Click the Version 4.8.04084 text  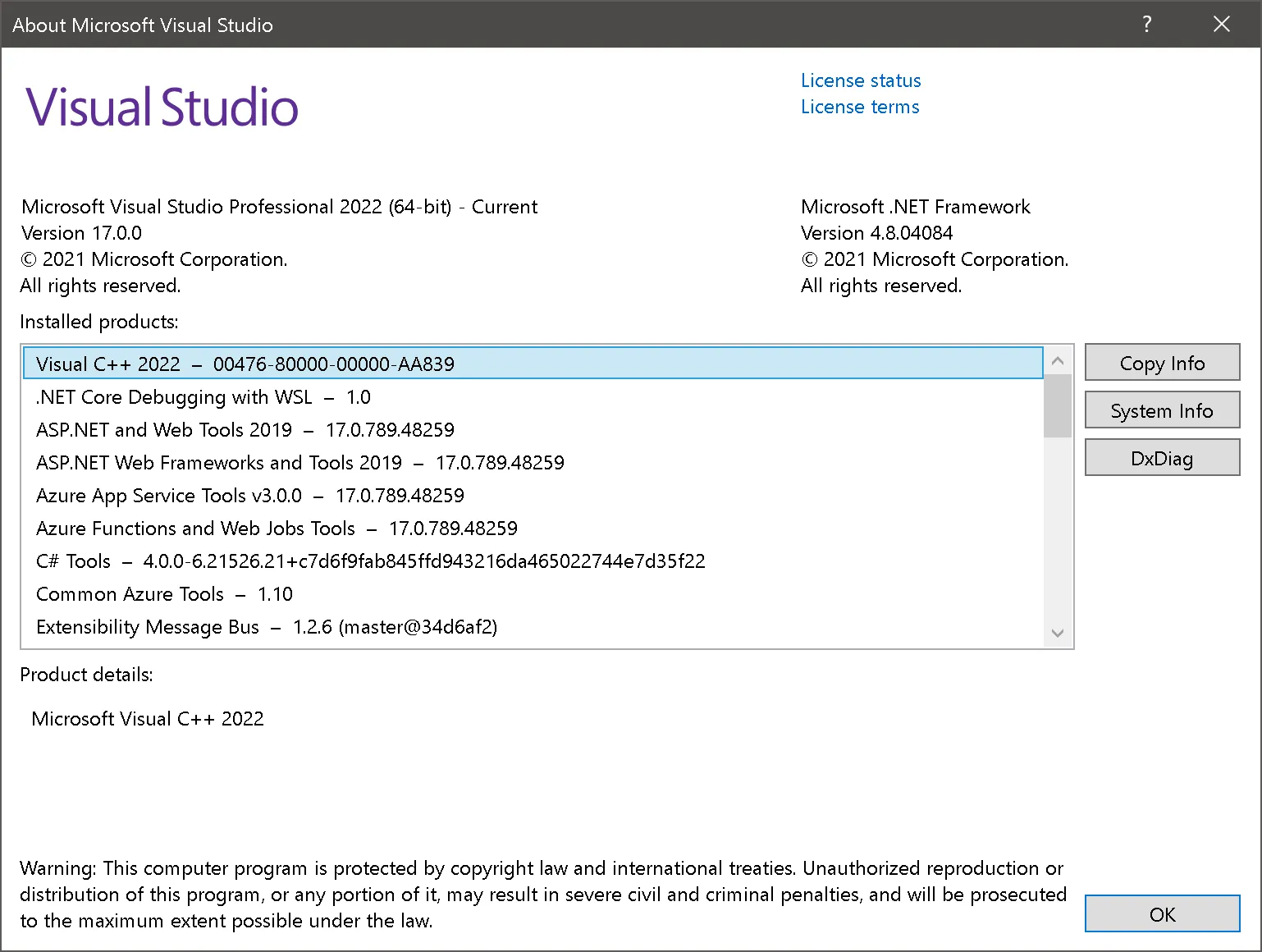[877, 233]
